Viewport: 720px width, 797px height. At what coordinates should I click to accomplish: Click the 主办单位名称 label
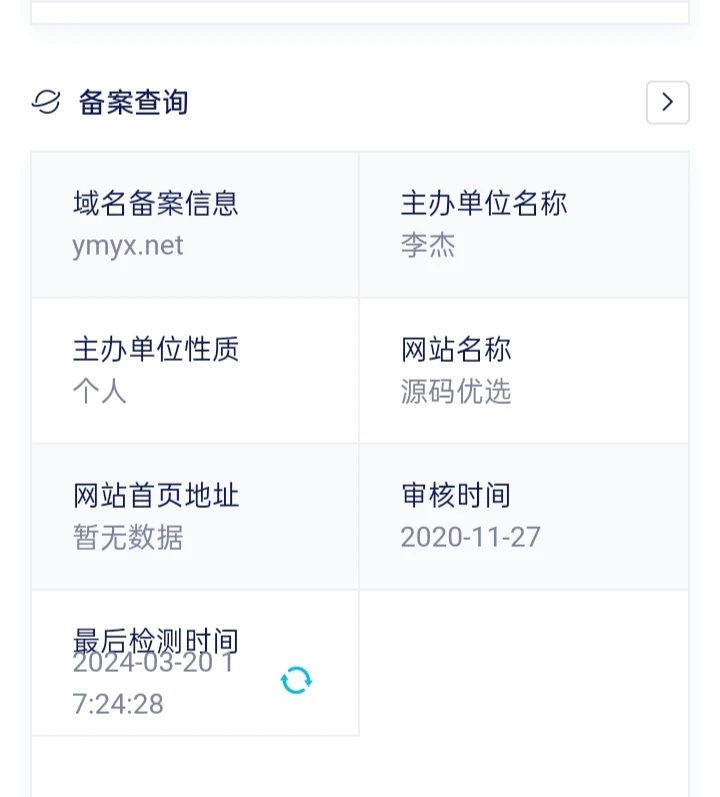point(484,203)
